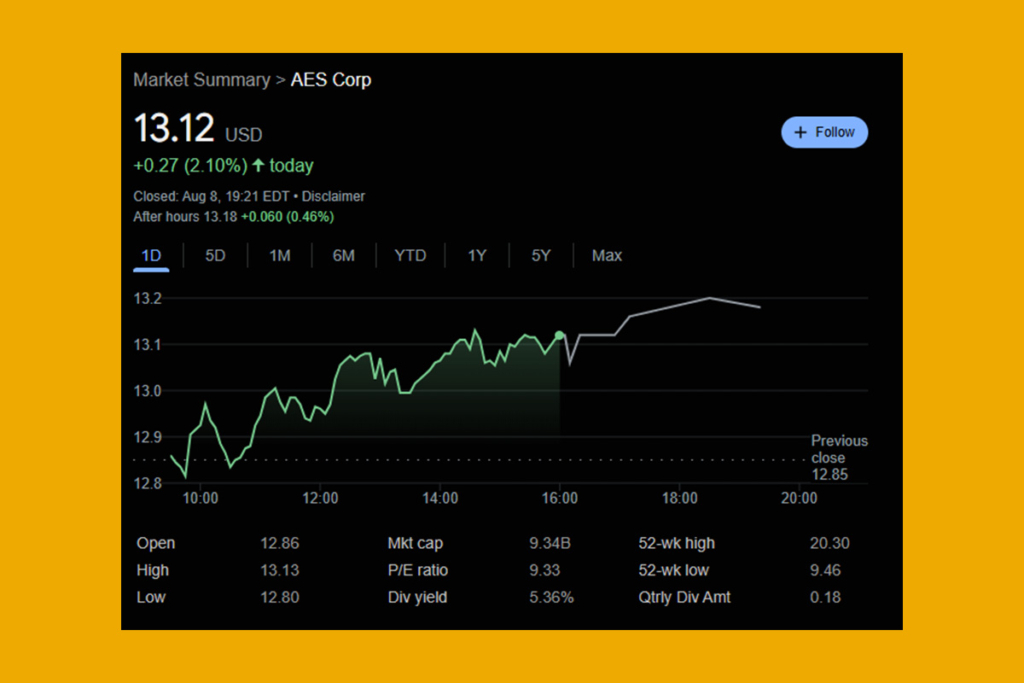Click the Follow button for AES Corp
This screenshot has width=1024, height=683.
824,131
